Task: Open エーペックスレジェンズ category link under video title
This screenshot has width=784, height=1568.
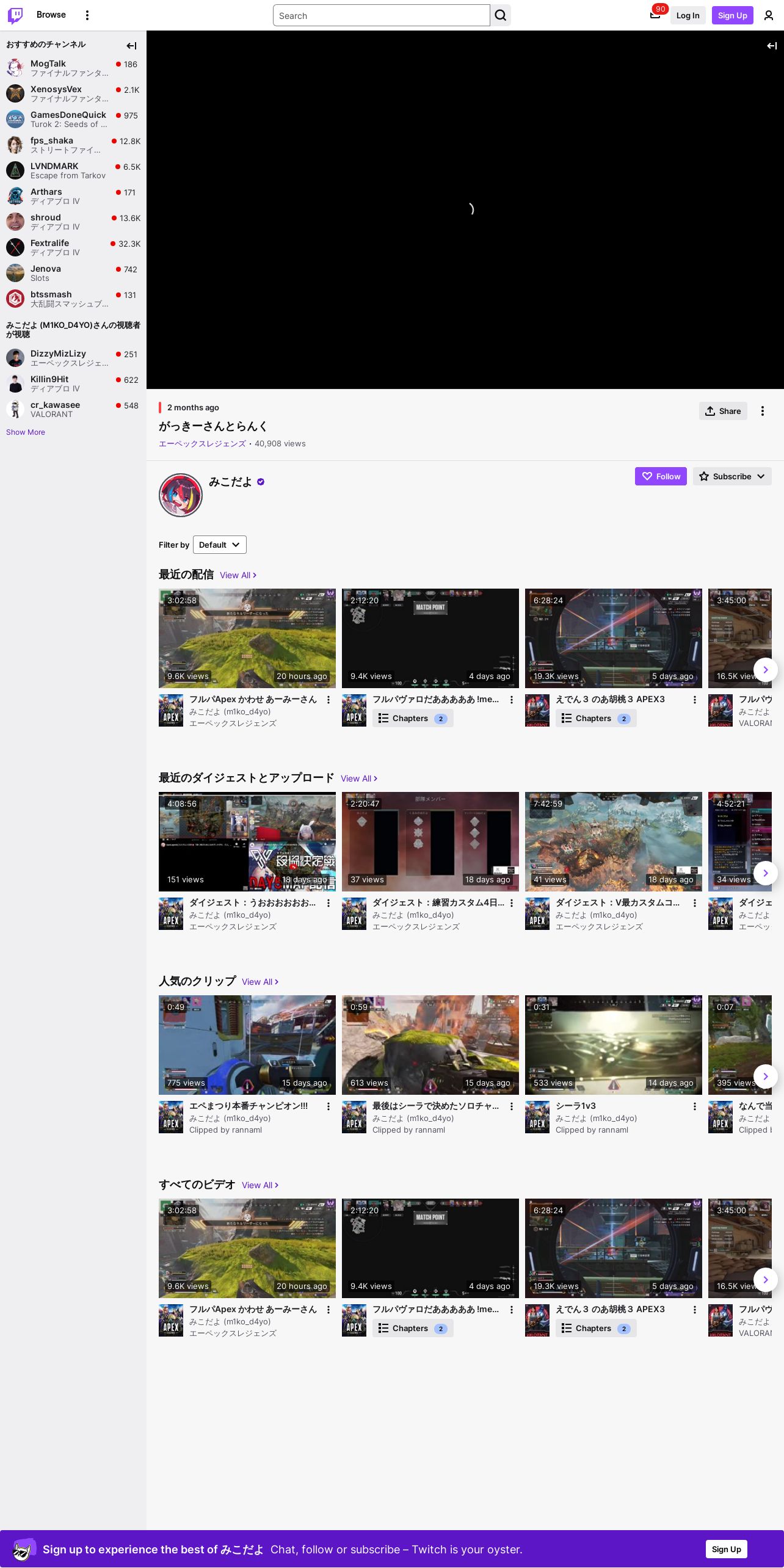Action: point(202,444)
